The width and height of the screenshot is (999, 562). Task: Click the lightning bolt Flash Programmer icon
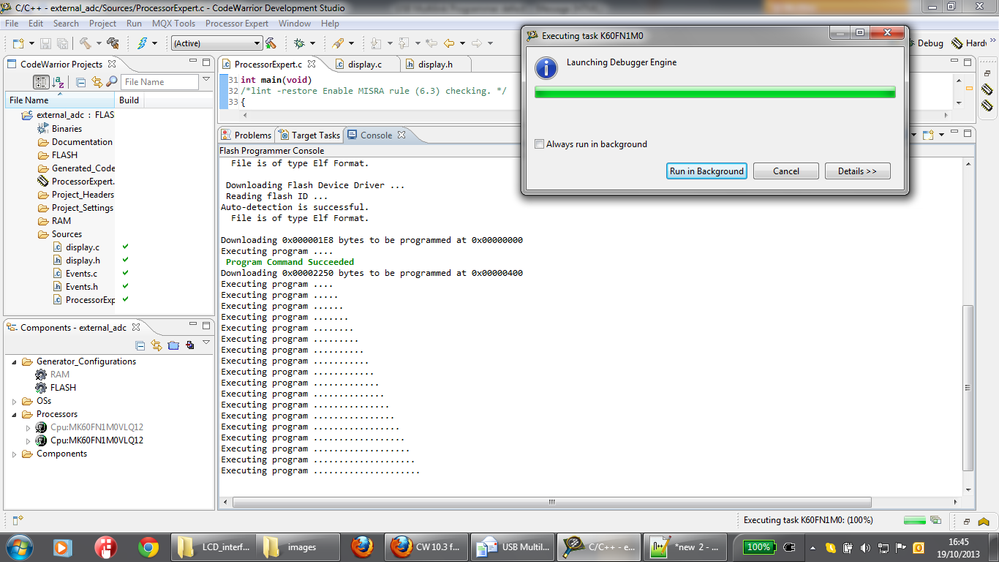pyautogui.click(x=142, y=43)
